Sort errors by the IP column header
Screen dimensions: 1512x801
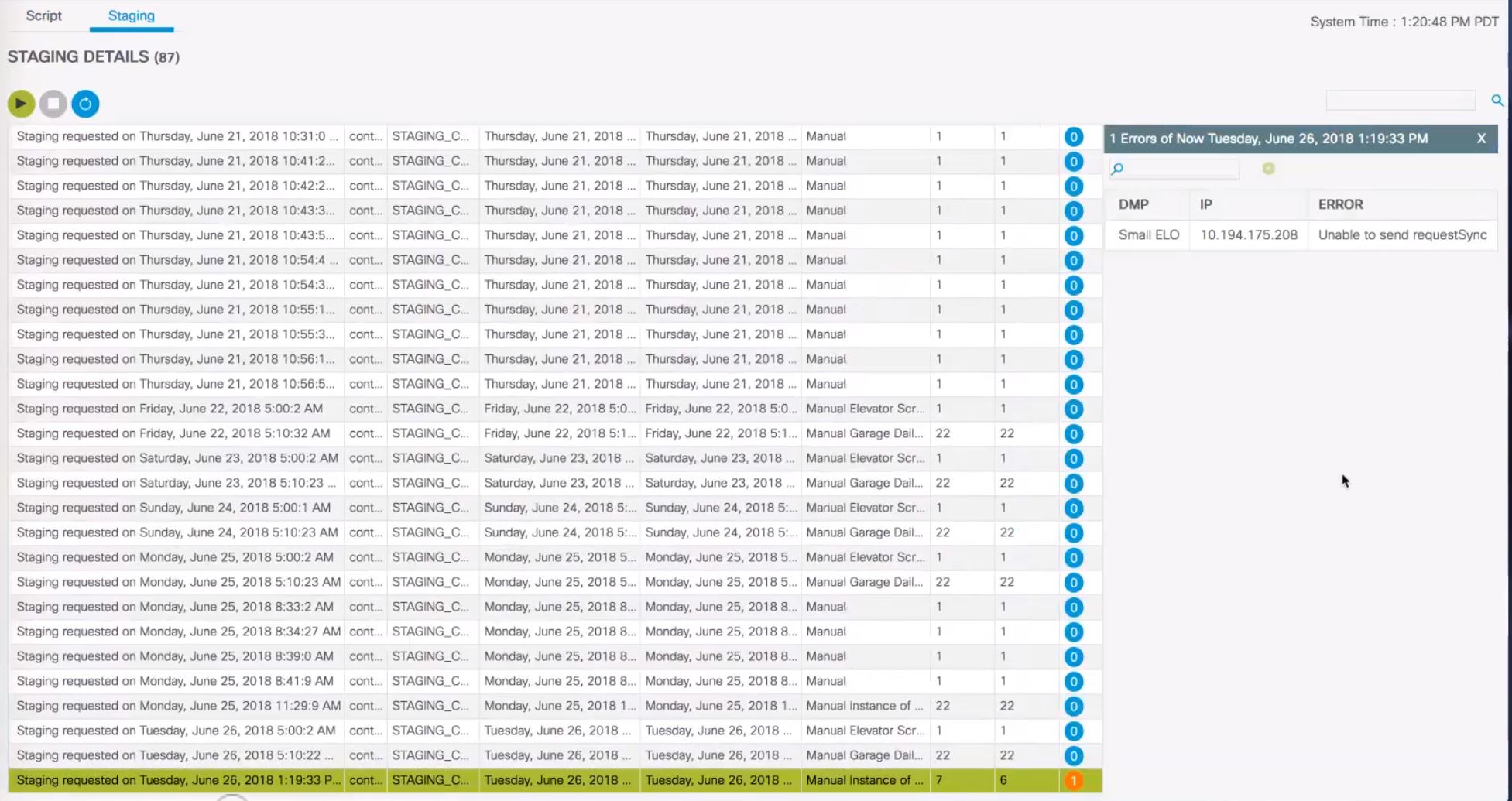[x=1205, y=204]
